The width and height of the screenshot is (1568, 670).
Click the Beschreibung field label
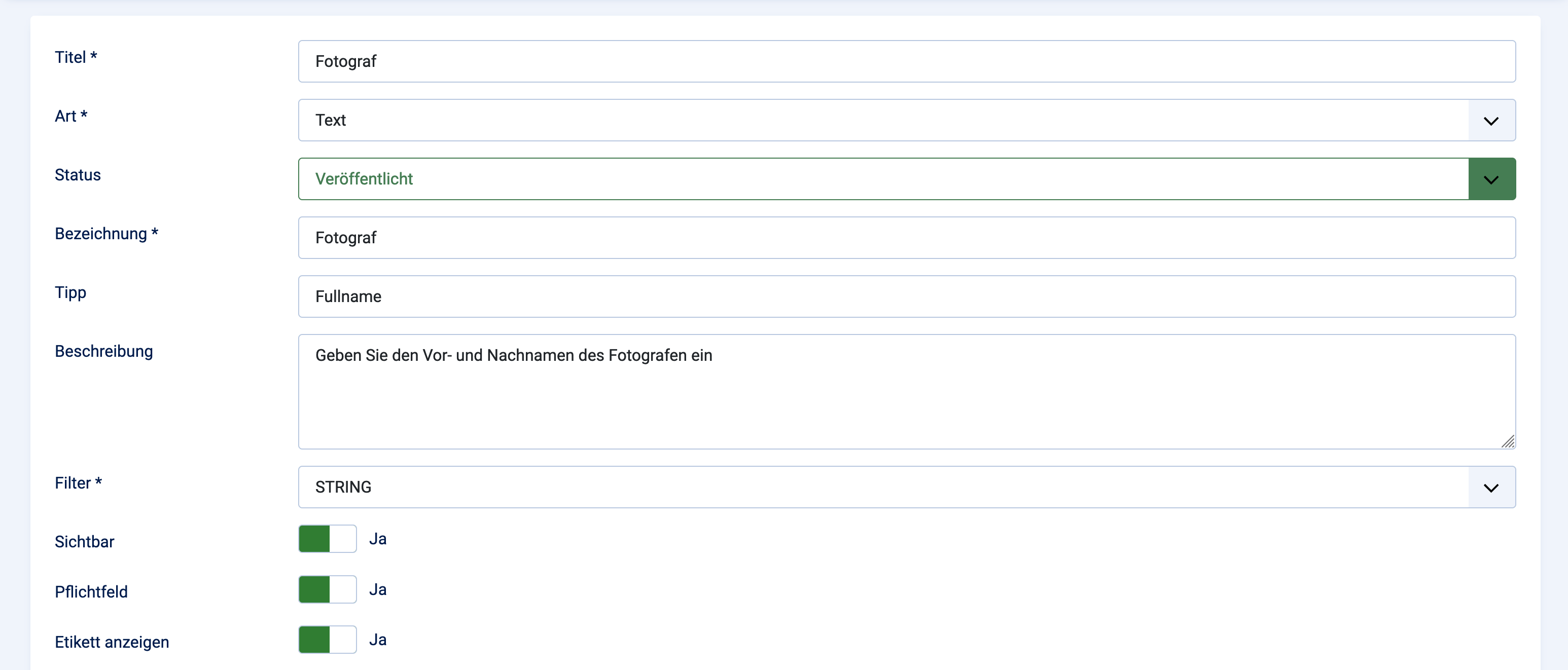(103, 351)
